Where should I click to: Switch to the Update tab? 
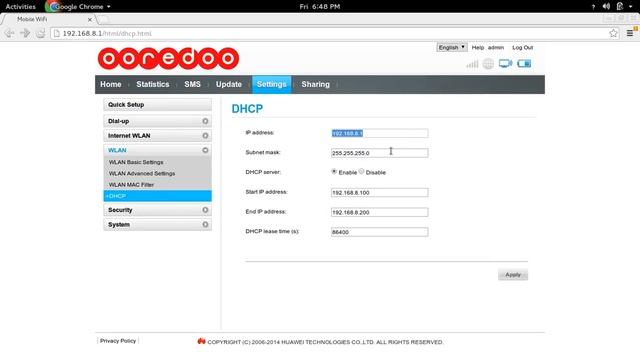[229, 84]
